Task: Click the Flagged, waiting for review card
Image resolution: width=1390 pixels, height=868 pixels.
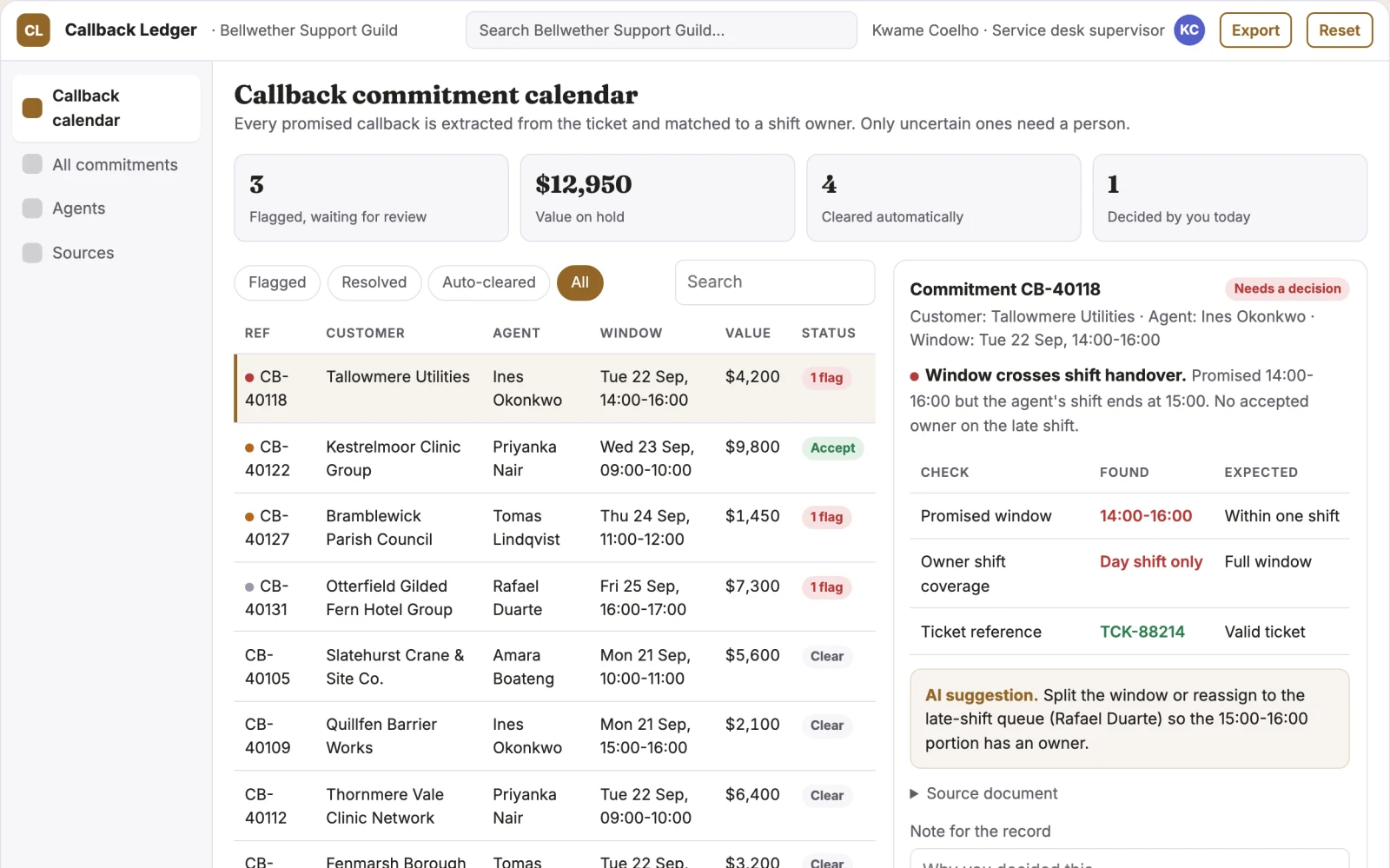Action: [x=371, y=198]
